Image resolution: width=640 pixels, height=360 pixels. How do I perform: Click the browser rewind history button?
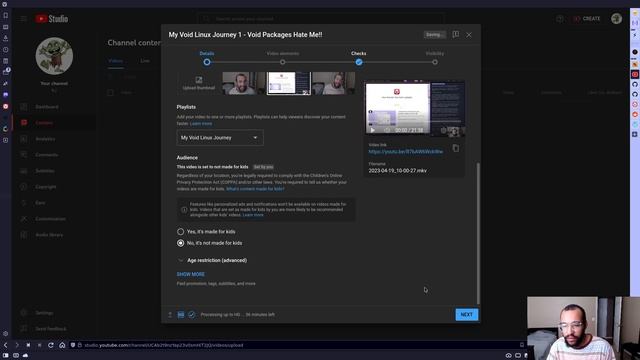tap(28, 345)
